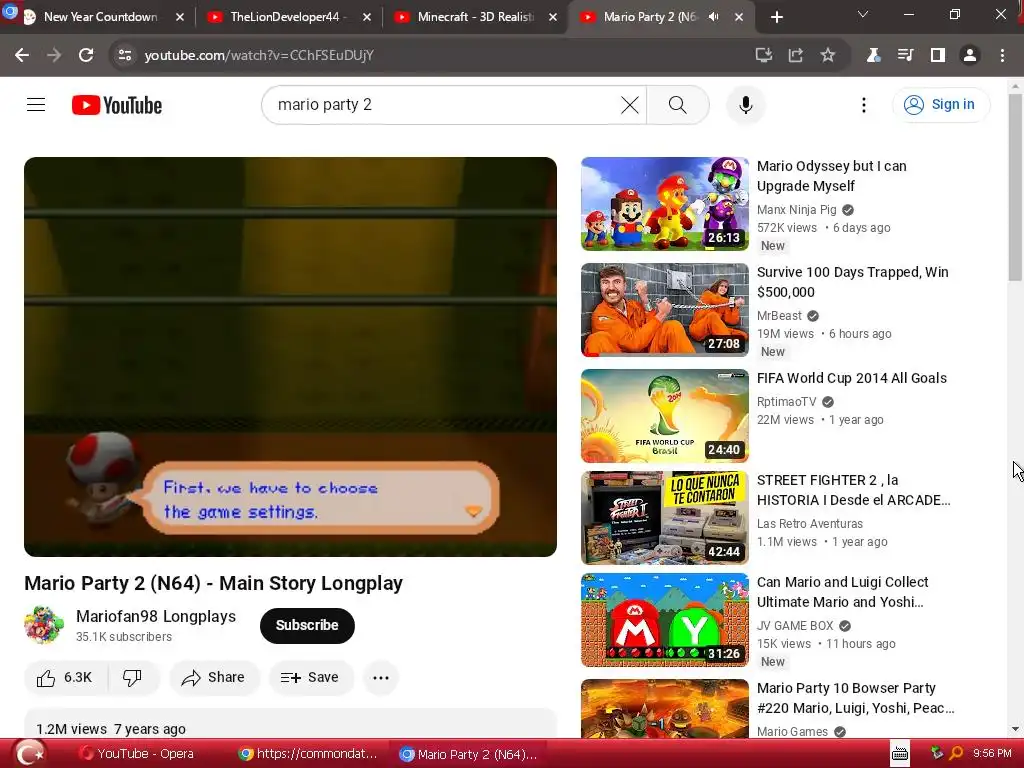Open site information icon in address bar

125,56
